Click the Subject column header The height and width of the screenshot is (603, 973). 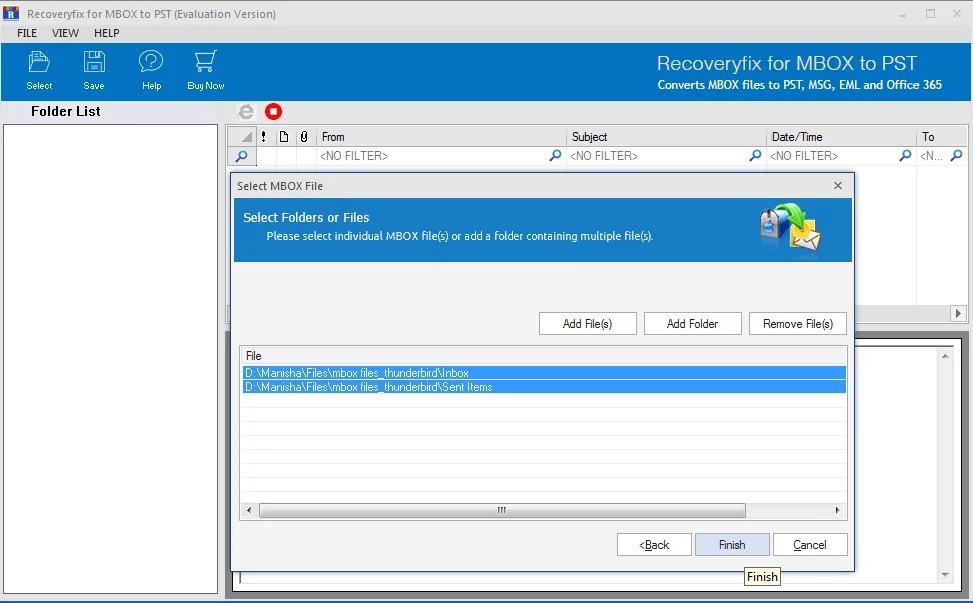(666, 136)
